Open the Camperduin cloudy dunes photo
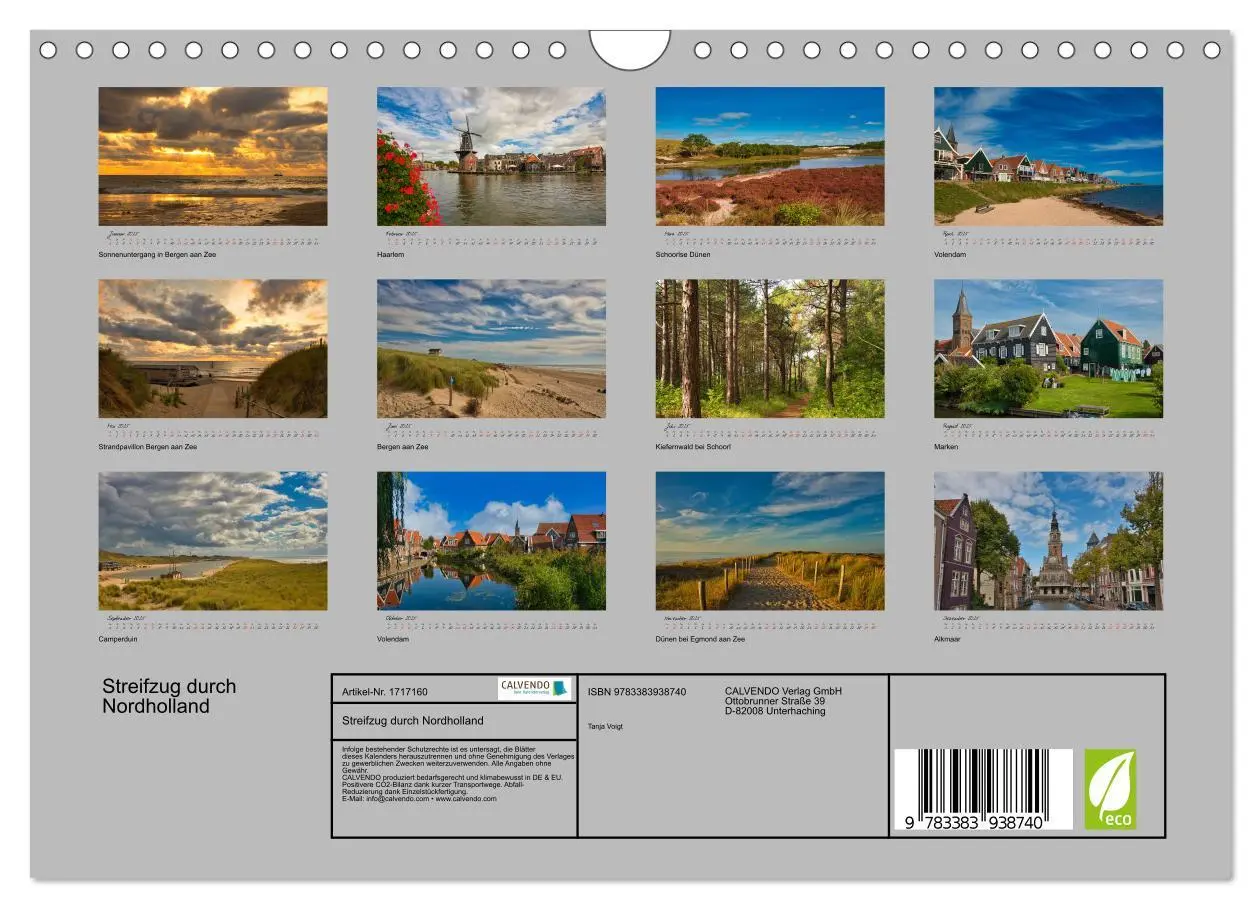 tap(213, 541)
